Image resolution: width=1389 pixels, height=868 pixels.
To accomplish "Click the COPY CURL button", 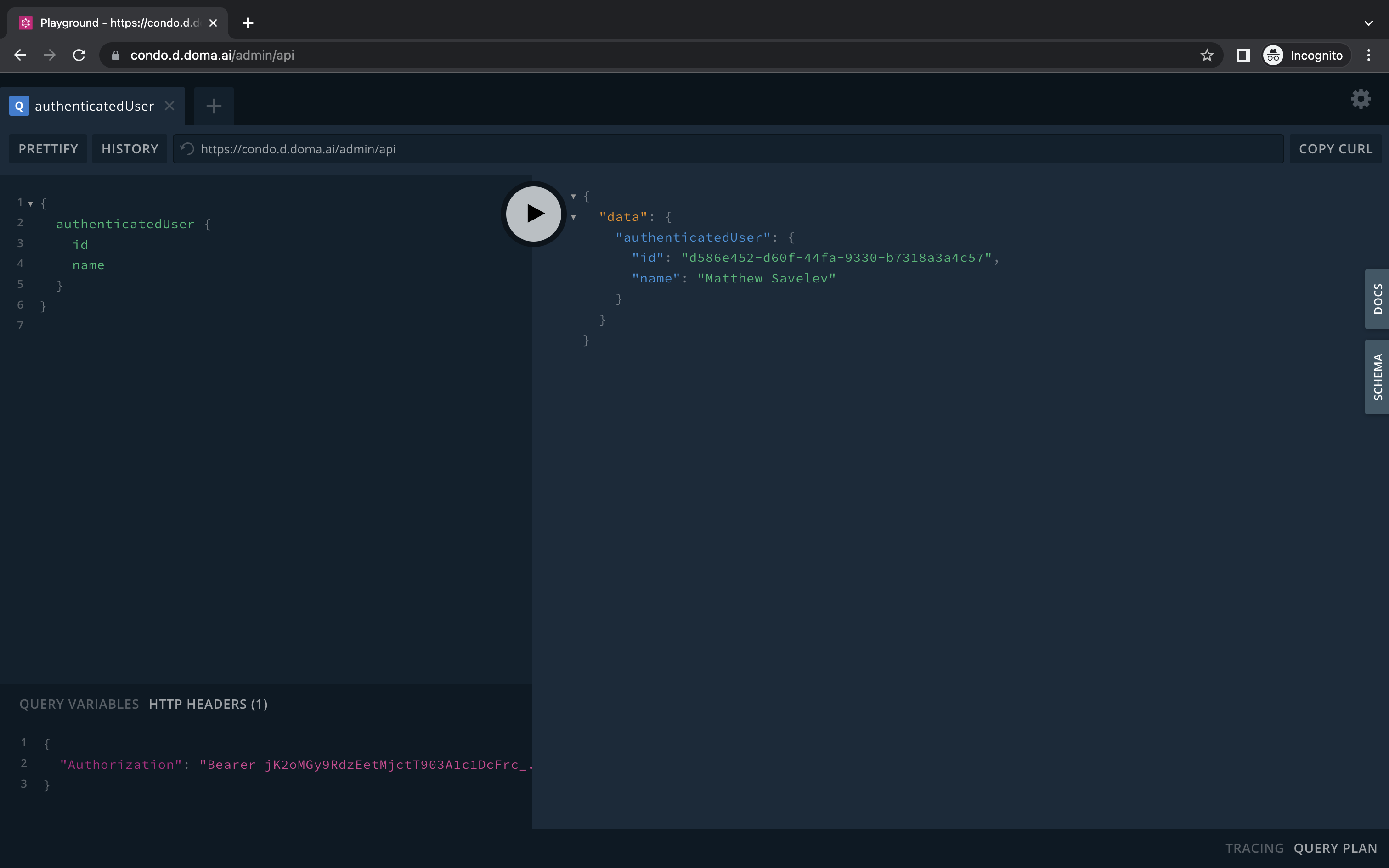I will (x=1335, y=149).
